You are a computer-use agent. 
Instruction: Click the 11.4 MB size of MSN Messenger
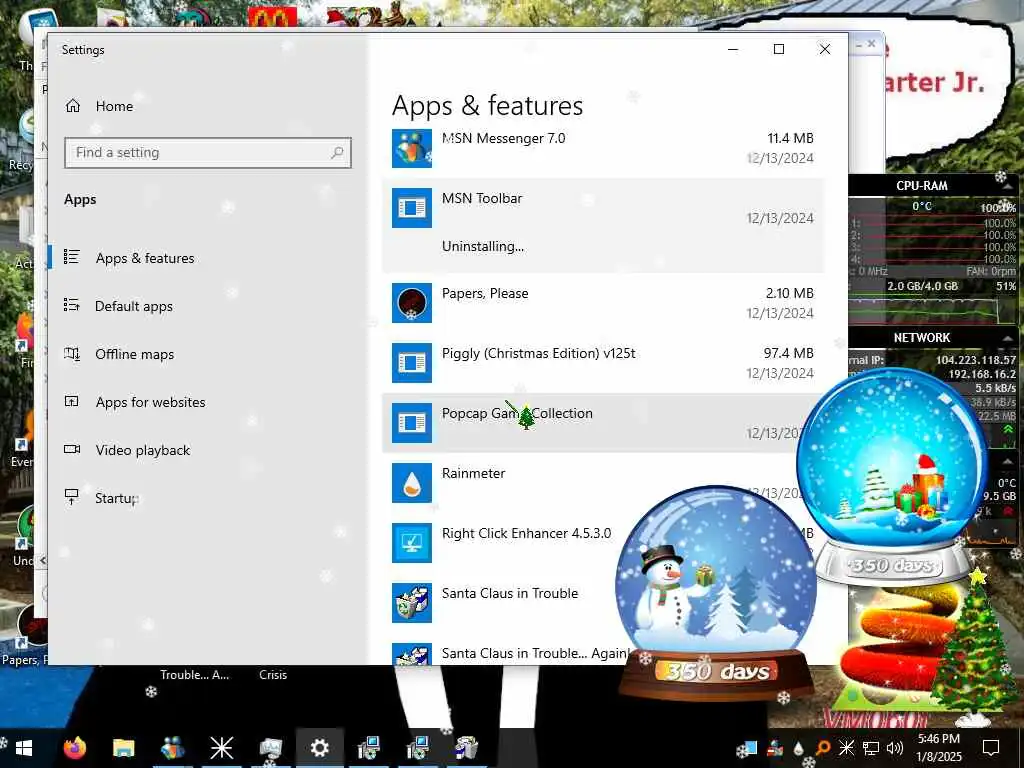pos(790,138)
